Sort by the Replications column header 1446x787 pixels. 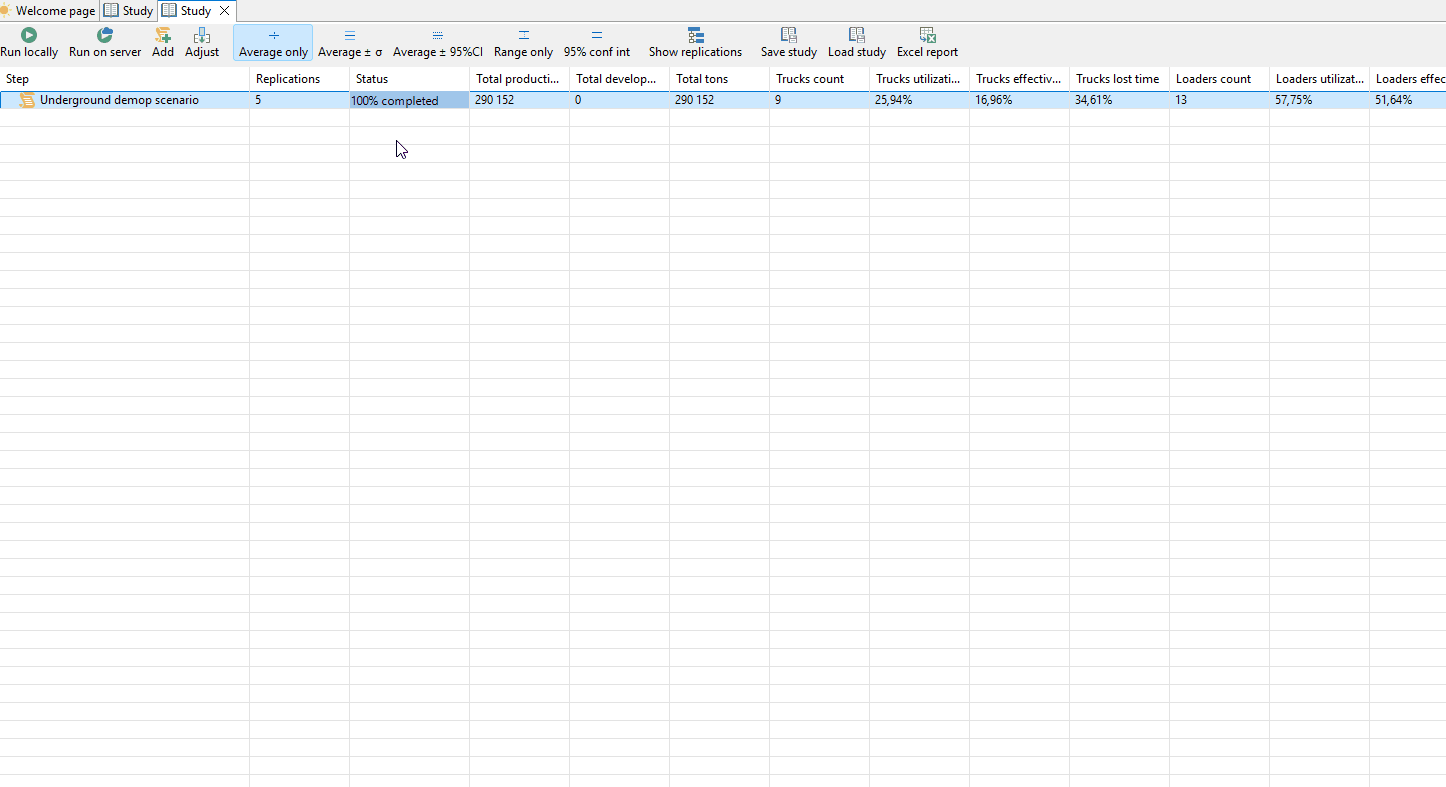point(299,79)
